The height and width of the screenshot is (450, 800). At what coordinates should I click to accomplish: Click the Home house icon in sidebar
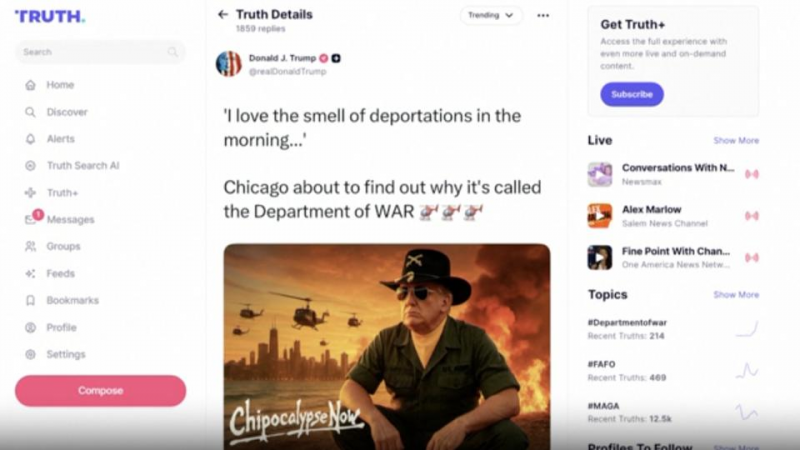31,85
